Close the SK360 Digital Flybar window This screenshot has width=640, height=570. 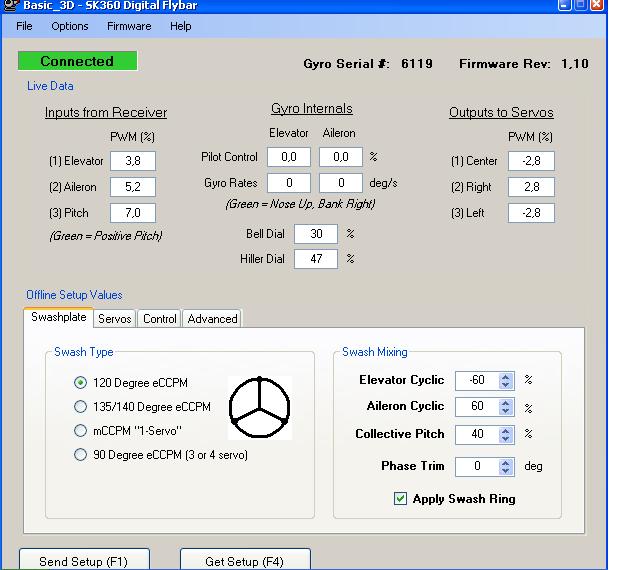597,5
